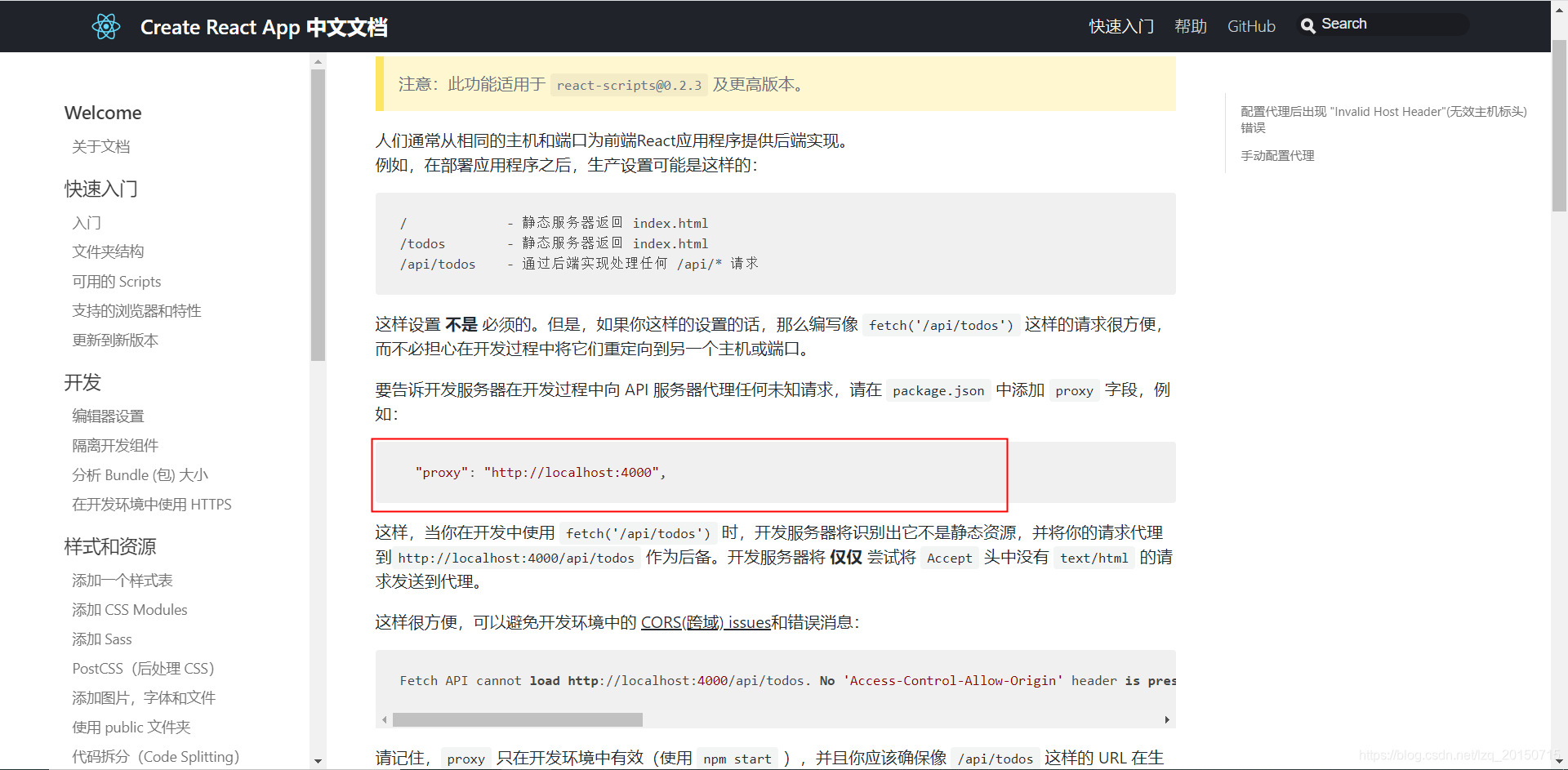Click code block scroll right arrow

coord(1167,720)
